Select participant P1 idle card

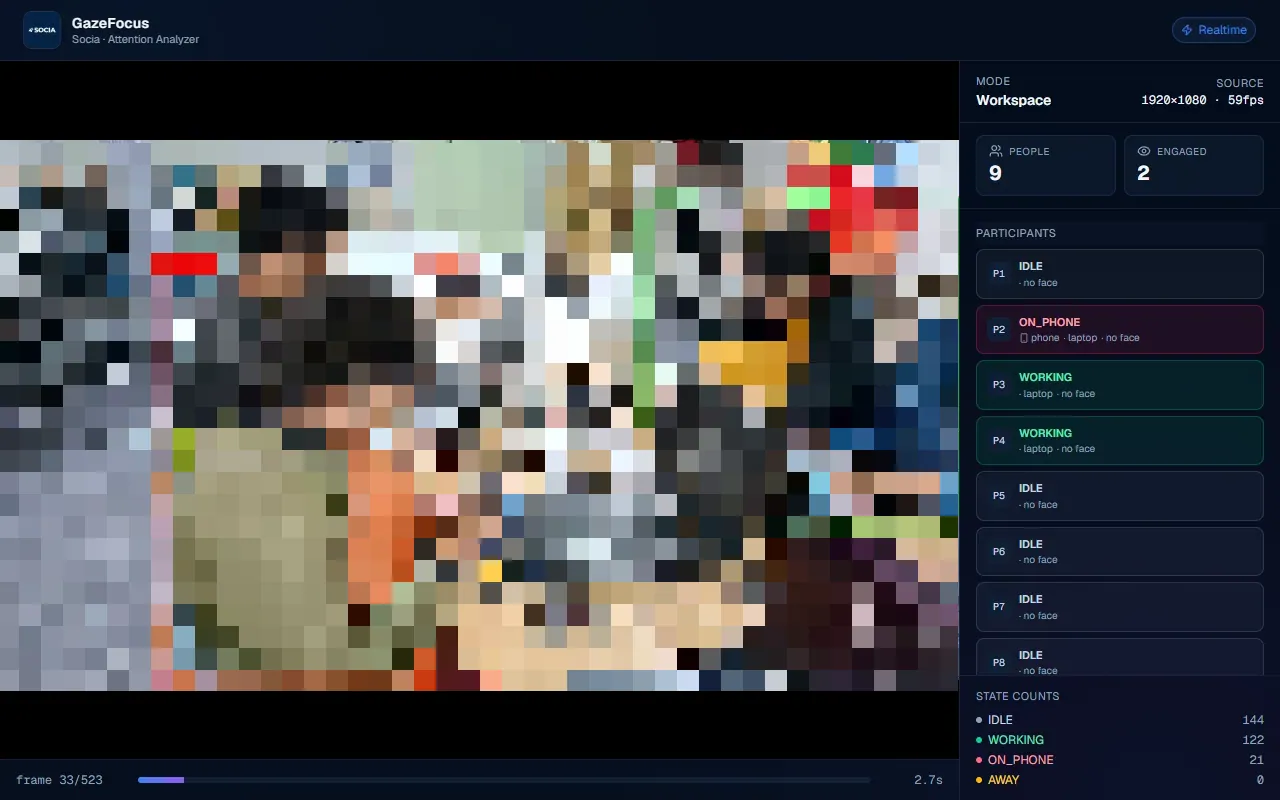coord(1119,274)
